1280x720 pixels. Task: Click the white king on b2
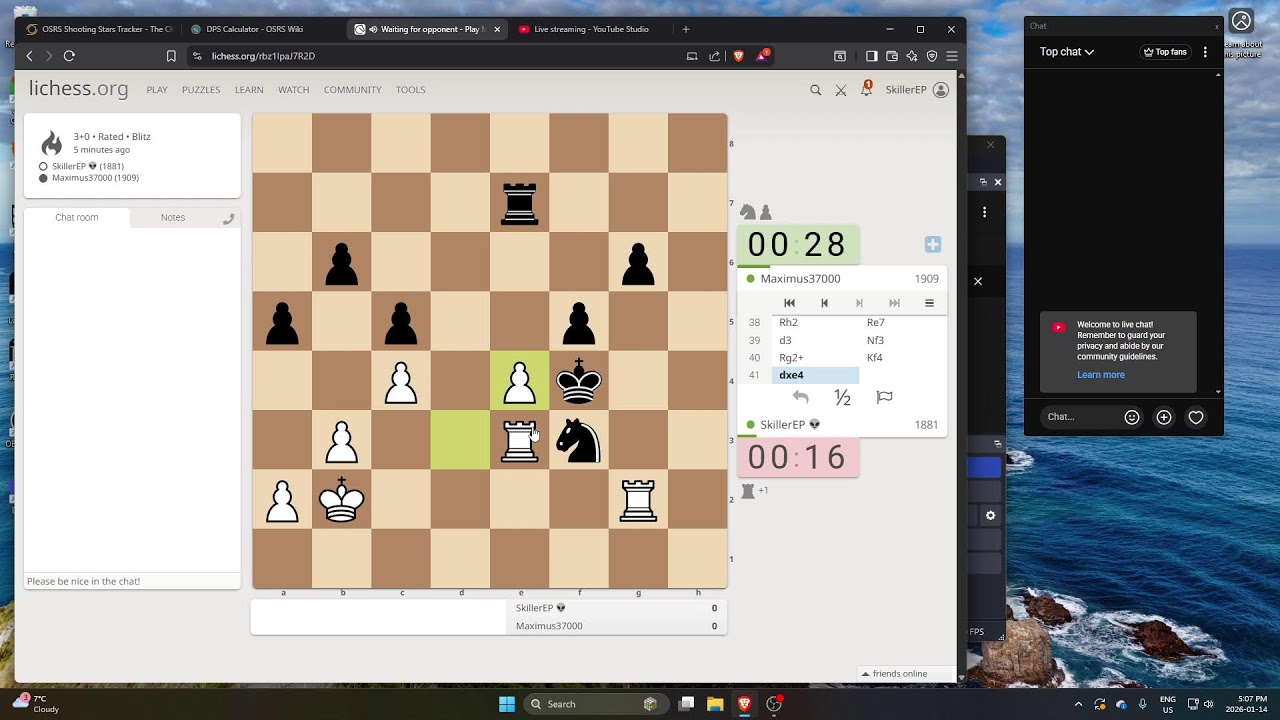[x=342, y=500]
